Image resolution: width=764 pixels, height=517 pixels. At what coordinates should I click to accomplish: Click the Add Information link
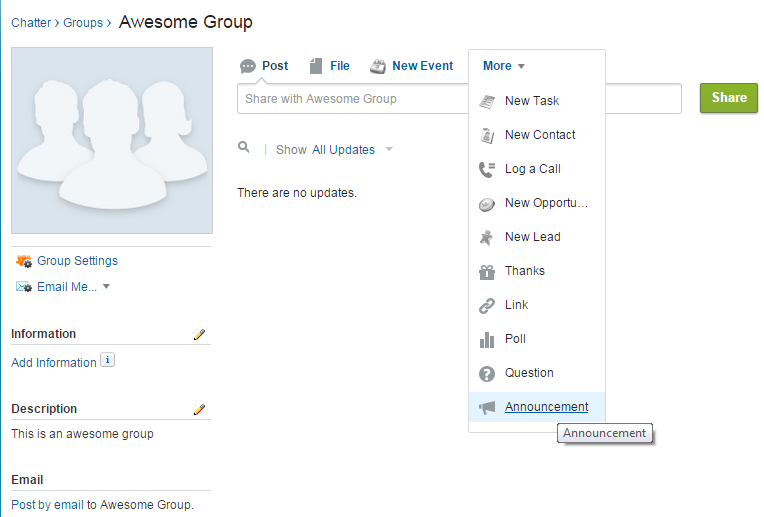(54, 363)
